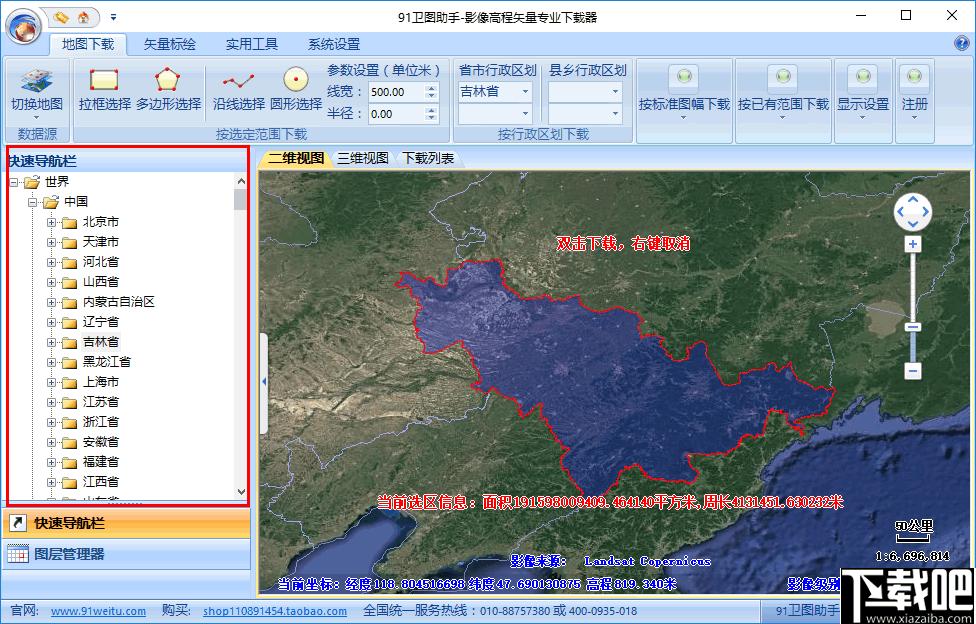Select the 拉框选择 rectangle selection tool
This screenshot has width=976, height=624.
pyautogui.click(x=105, y=91)
